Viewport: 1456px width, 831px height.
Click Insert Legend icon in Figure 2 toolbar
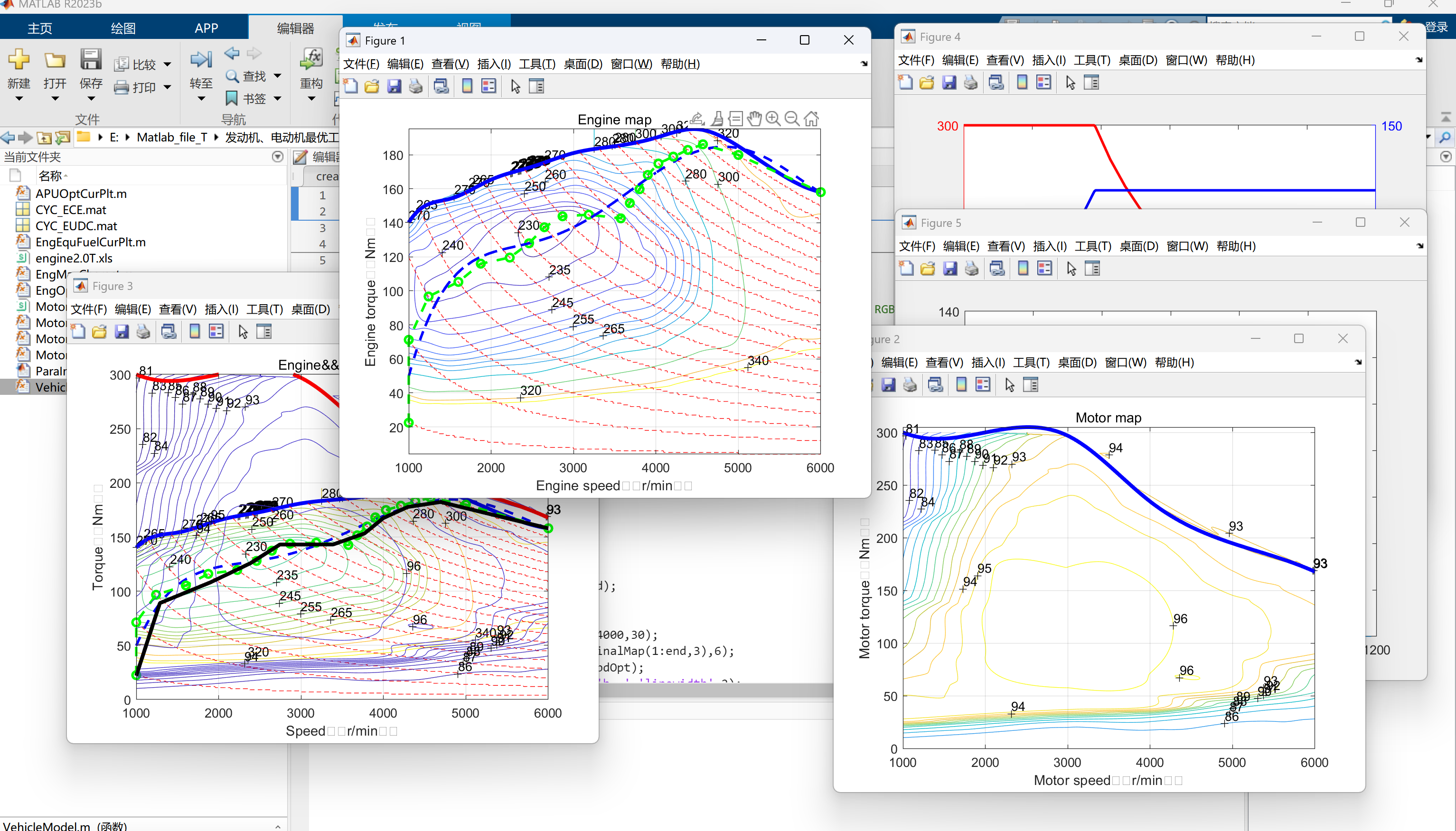(x=982, y=385)
